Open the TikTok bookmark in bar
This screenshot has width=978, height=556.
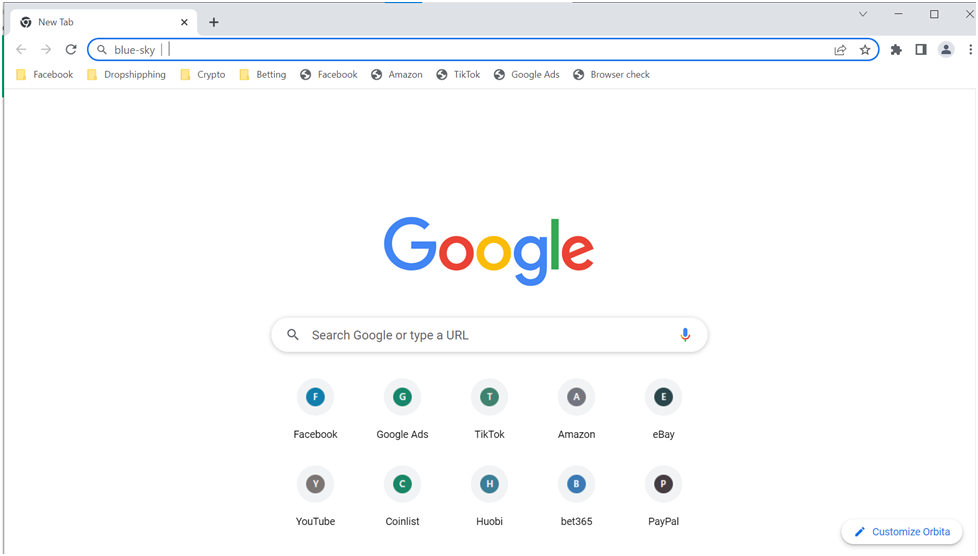[458, 74]
